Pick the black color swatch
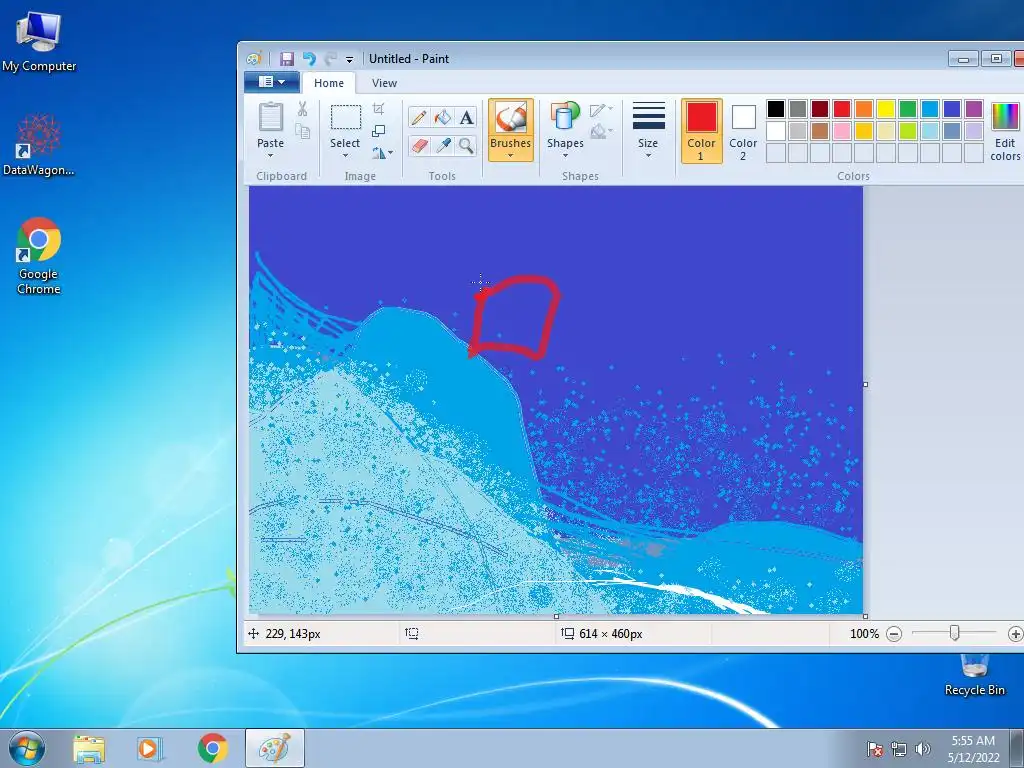This screenshot has width=1024, height=768. coord(776,108)
